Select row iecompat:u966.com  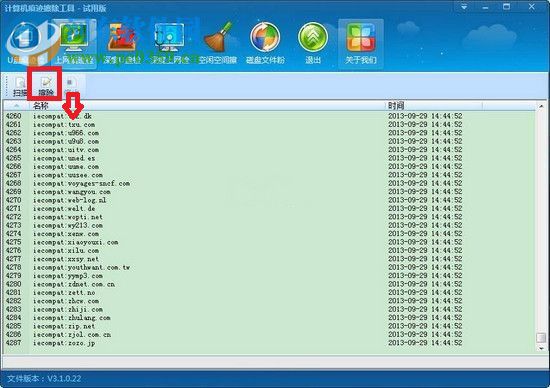point(269,133)
